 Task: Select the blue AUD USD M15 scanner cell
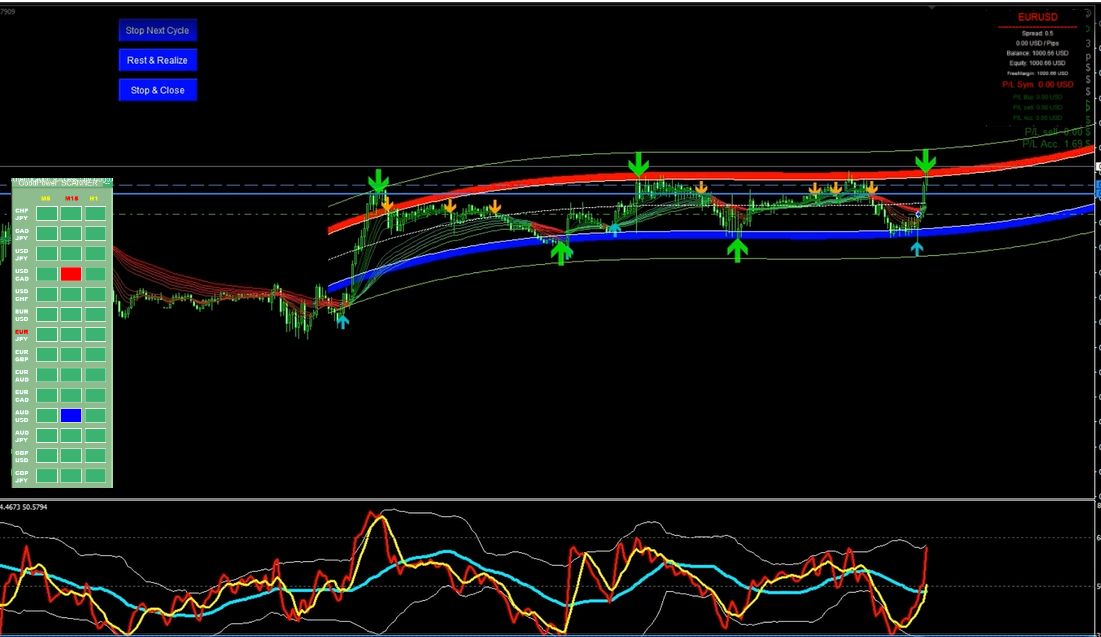click(71, 415)
